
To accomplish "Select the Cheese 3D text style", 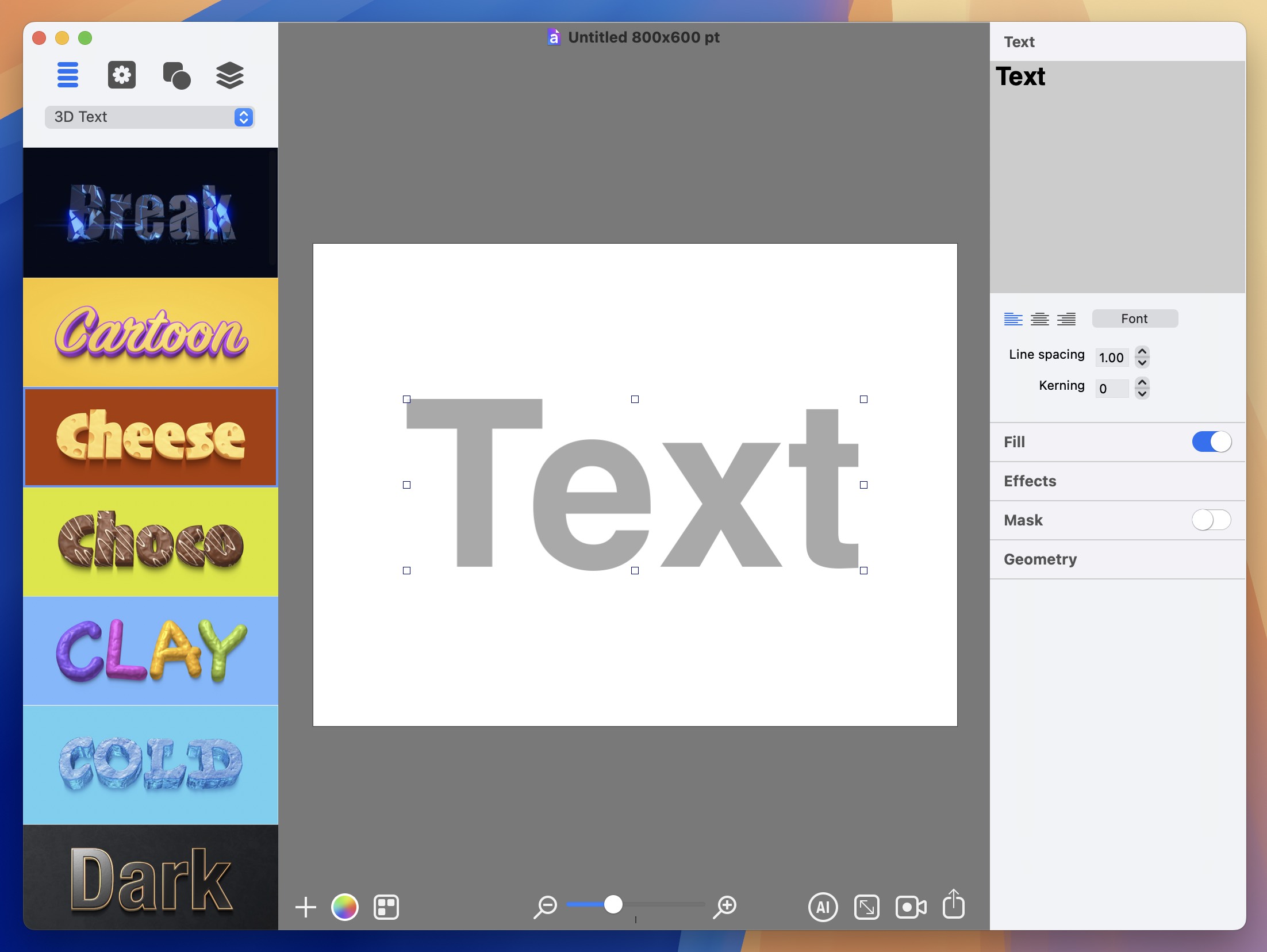I will (x=149, y=437).
